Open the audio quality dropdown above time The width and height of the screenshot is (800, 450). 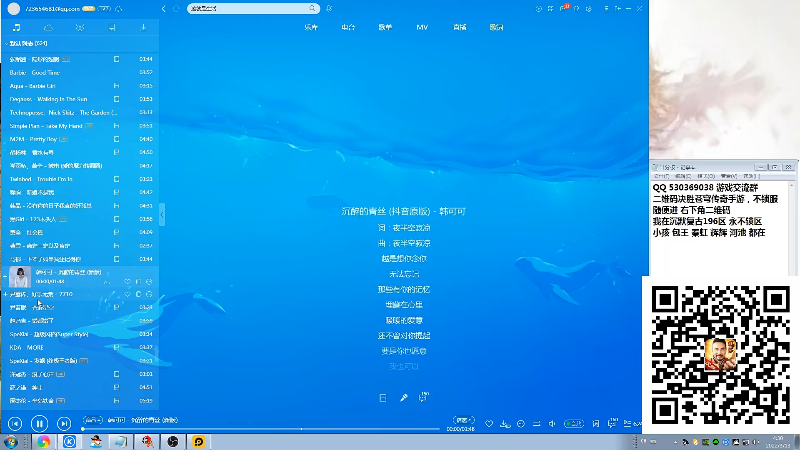pos(463,420)
